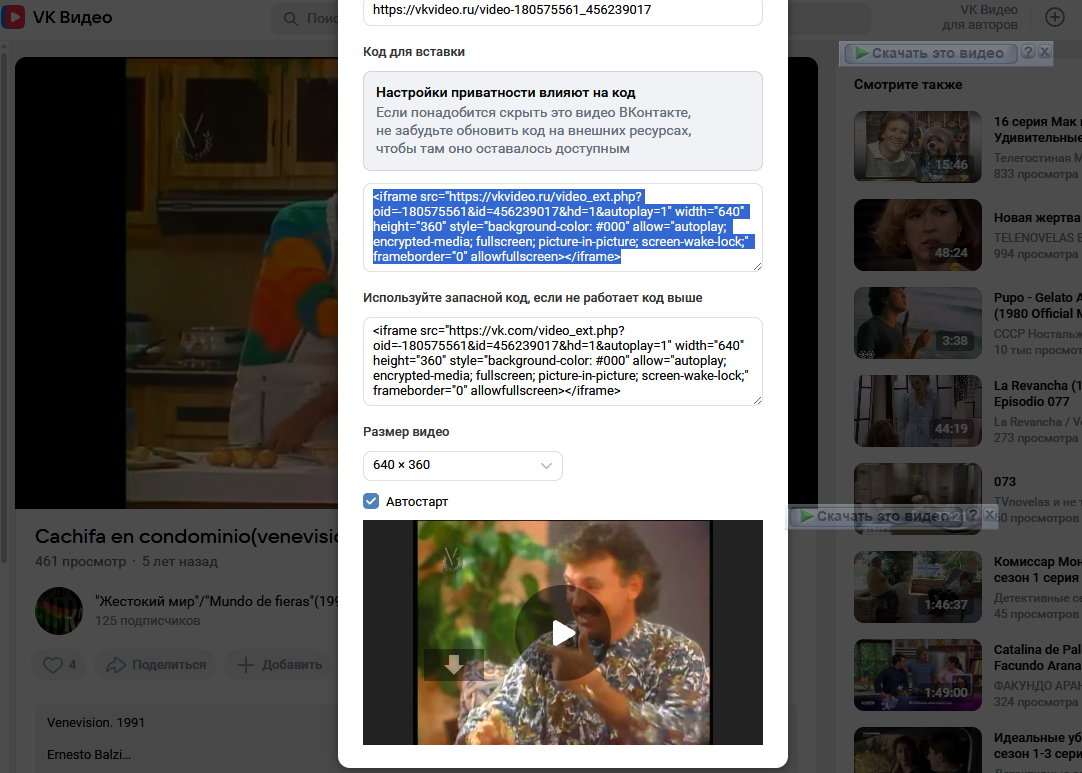Uncheck the Автостарт checkbox
Viewport: 1082px width, 773px height.
click(x=371, y=501)
